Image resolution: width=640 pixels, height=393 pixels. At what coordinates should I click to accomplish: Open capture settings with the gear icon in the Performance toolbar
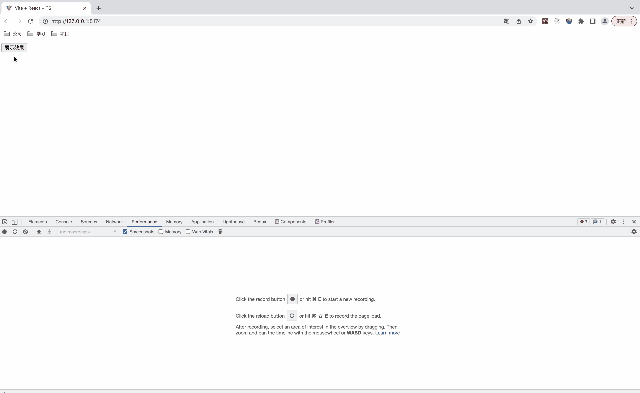pos(634,231)
